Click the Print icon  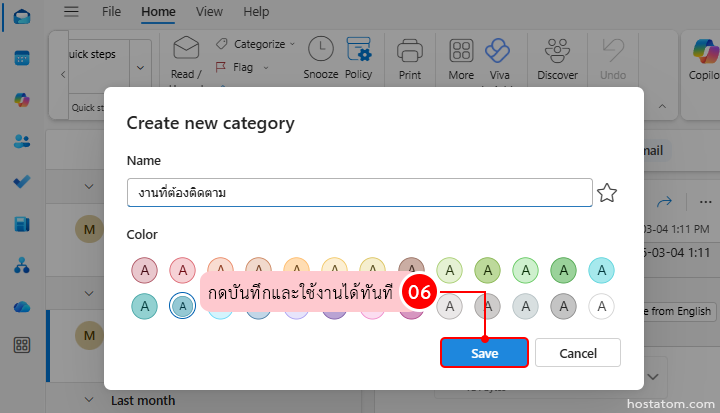[x=410, y=50]
